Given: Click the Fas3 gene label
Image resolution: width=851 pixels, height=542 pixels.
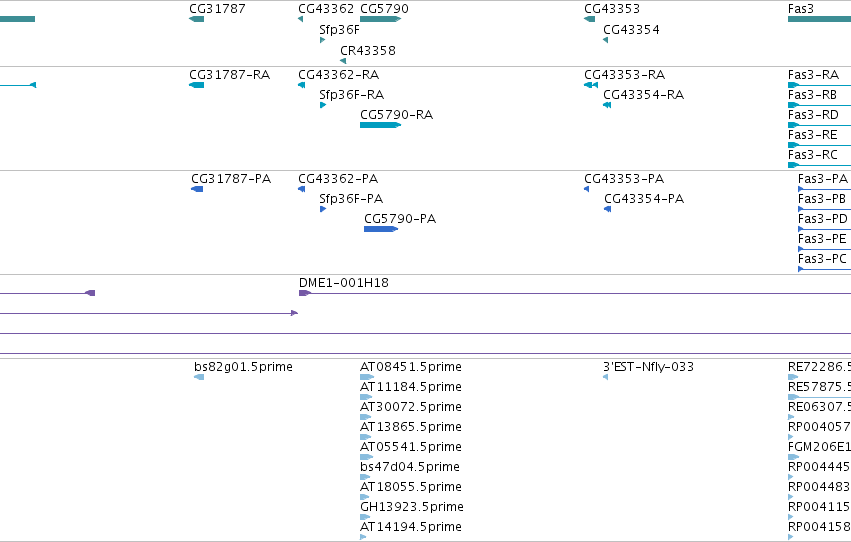Looking at the screenshot, I should 801,9.
